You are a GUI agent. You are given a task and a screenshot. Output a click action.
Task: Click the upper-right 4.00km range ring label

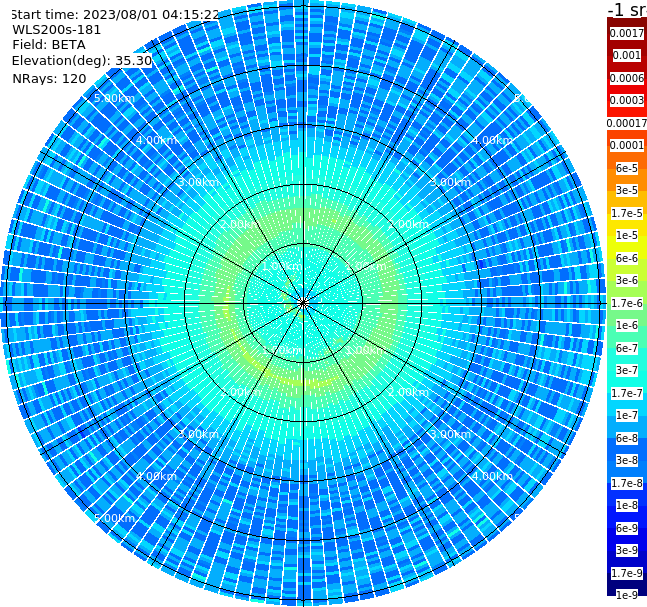(x=492, y=140)
